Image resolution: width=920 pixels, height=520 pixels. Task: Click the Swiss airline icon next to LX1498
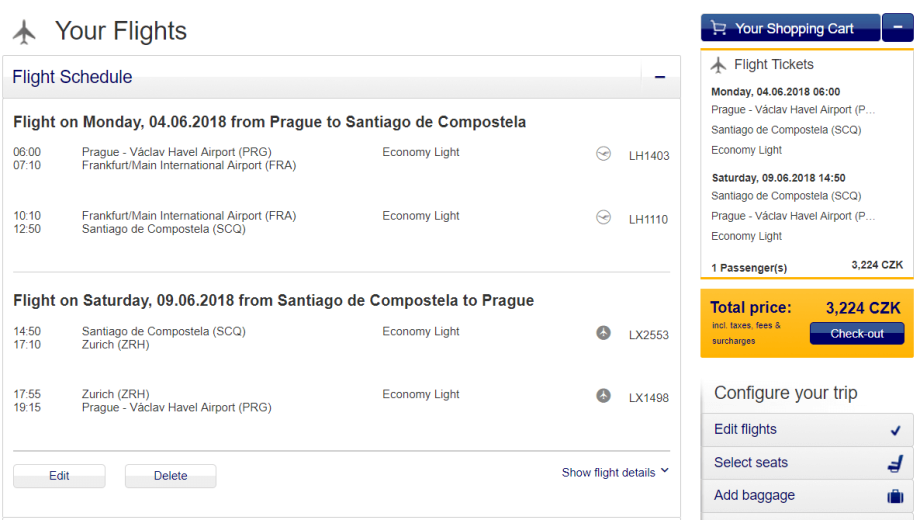point(603,396)
